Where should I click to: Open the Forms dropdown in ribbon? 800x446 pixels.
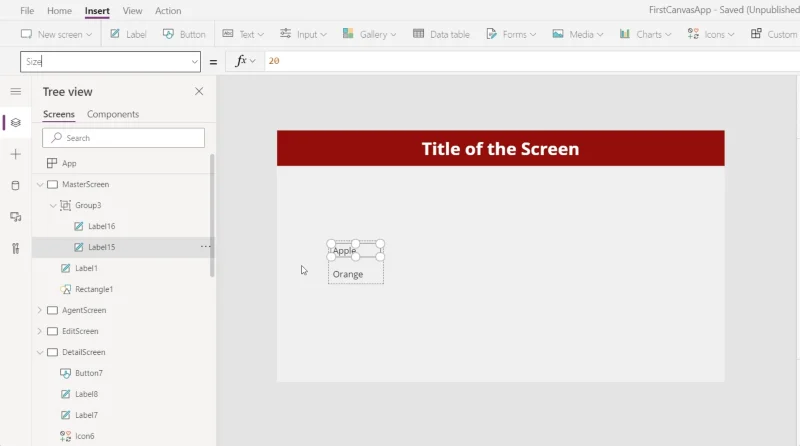(x=511, y=34)
